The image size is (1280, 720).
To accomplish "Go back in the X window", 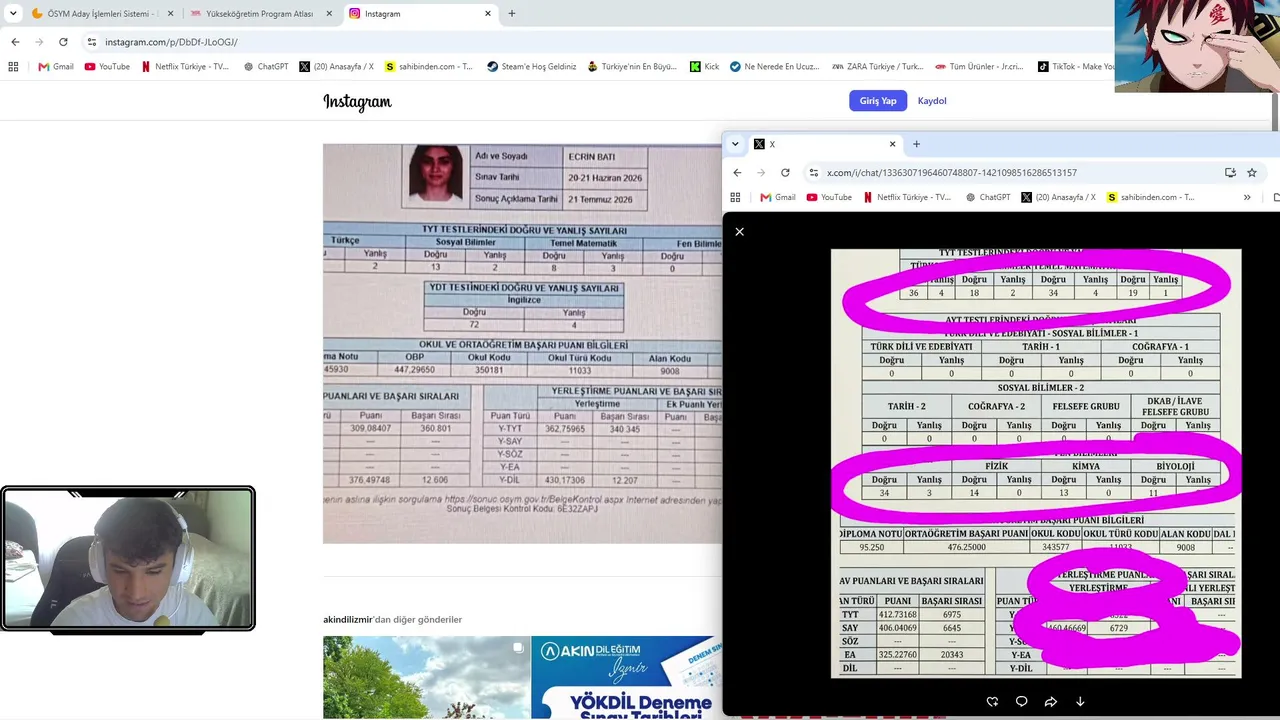I will [x=737, y=172].
